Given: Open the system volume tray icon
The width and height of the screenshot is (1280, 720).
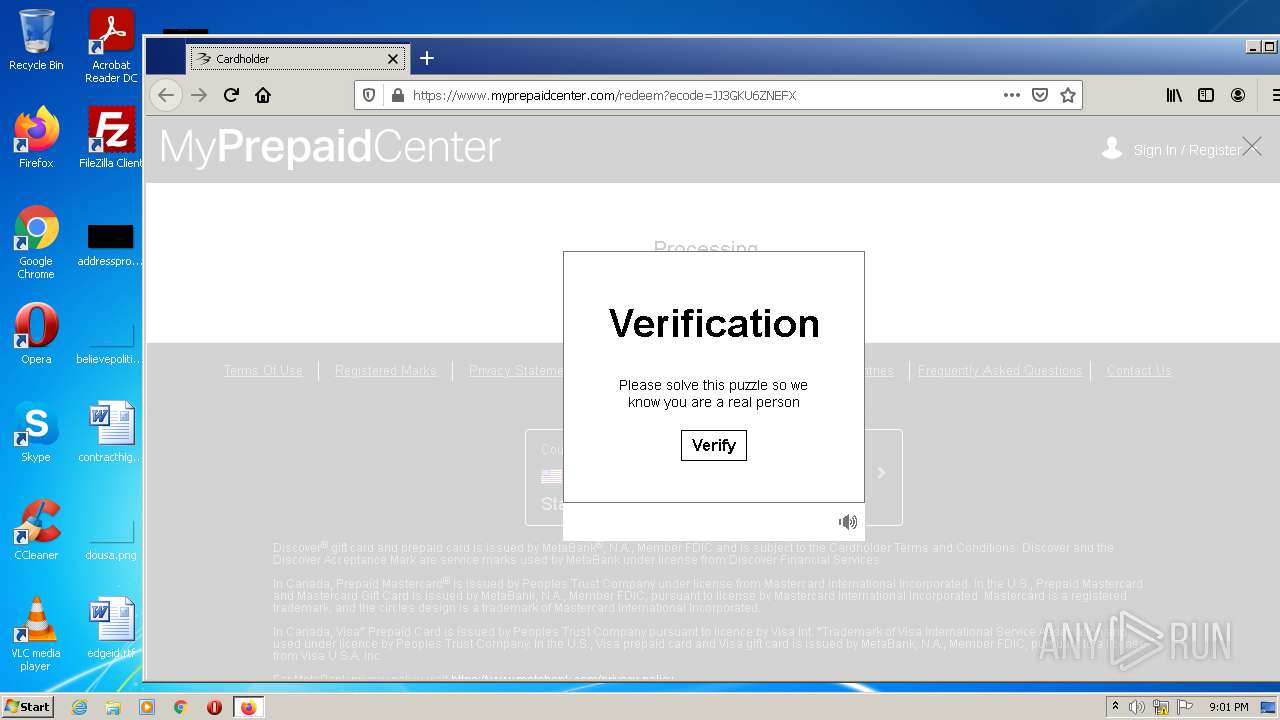Looking at the screenshot, I should tap(1137, 707).
